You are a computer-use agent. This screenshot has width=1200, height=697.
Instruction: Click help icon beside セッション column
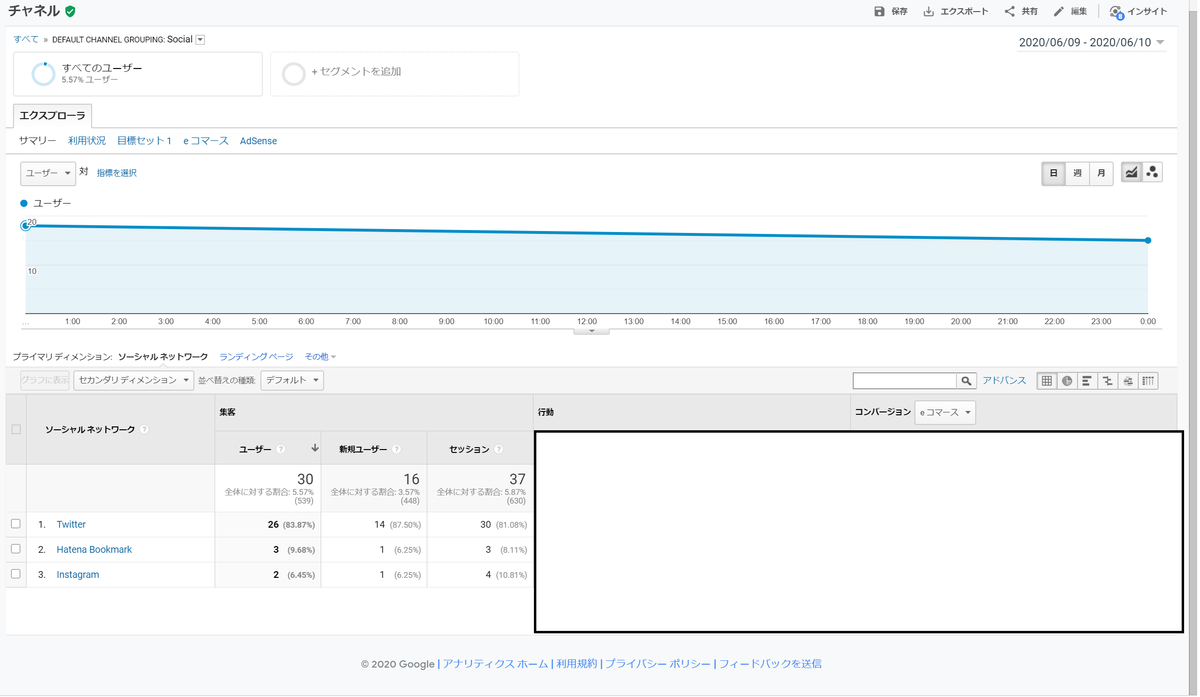click(x=498, y=450)
